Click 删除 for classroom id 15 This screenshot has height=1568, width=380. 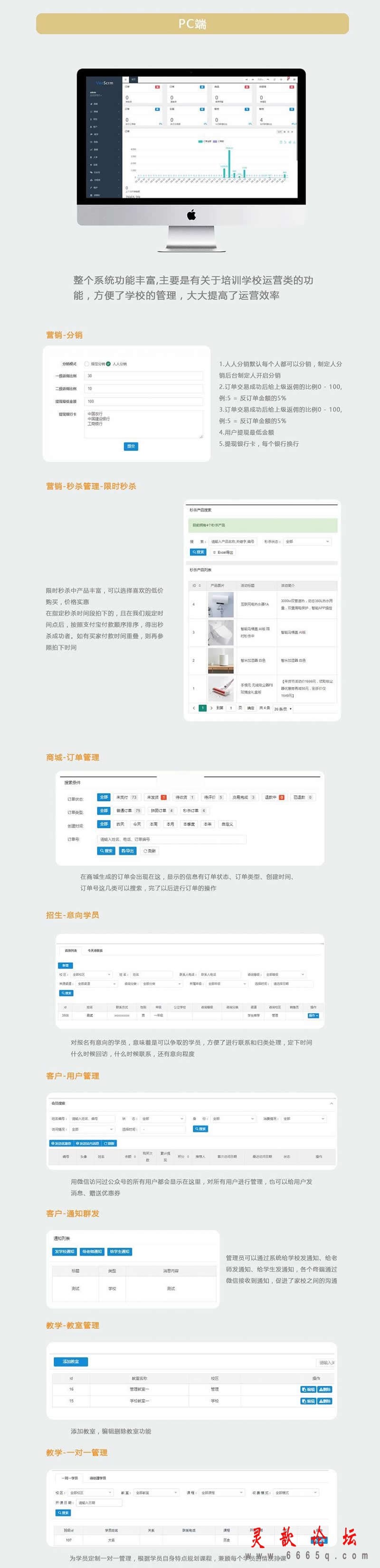coord(324,1401)
